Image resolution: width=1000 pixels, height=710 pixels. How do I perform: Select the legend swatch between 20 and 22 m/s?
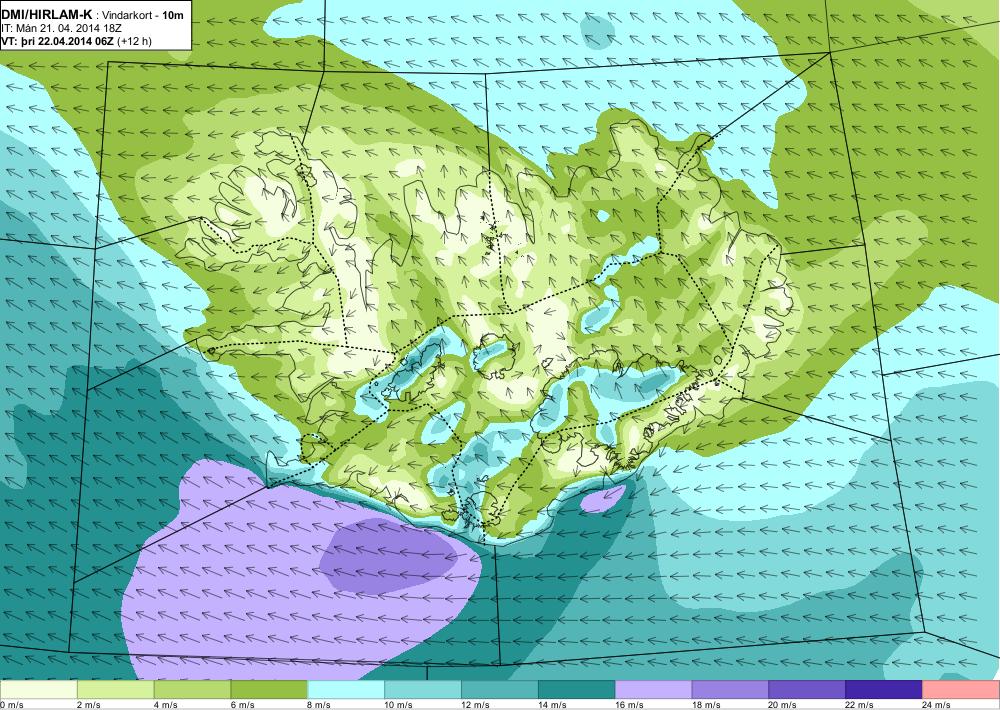click(807, 690)
